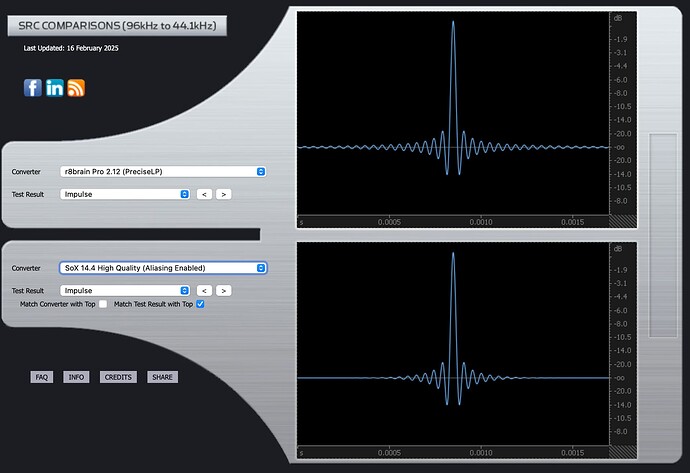The width and height of the screenshot is (690, 473).
Task: Click the hatched corner of the bottom graph
Action: 623,452
